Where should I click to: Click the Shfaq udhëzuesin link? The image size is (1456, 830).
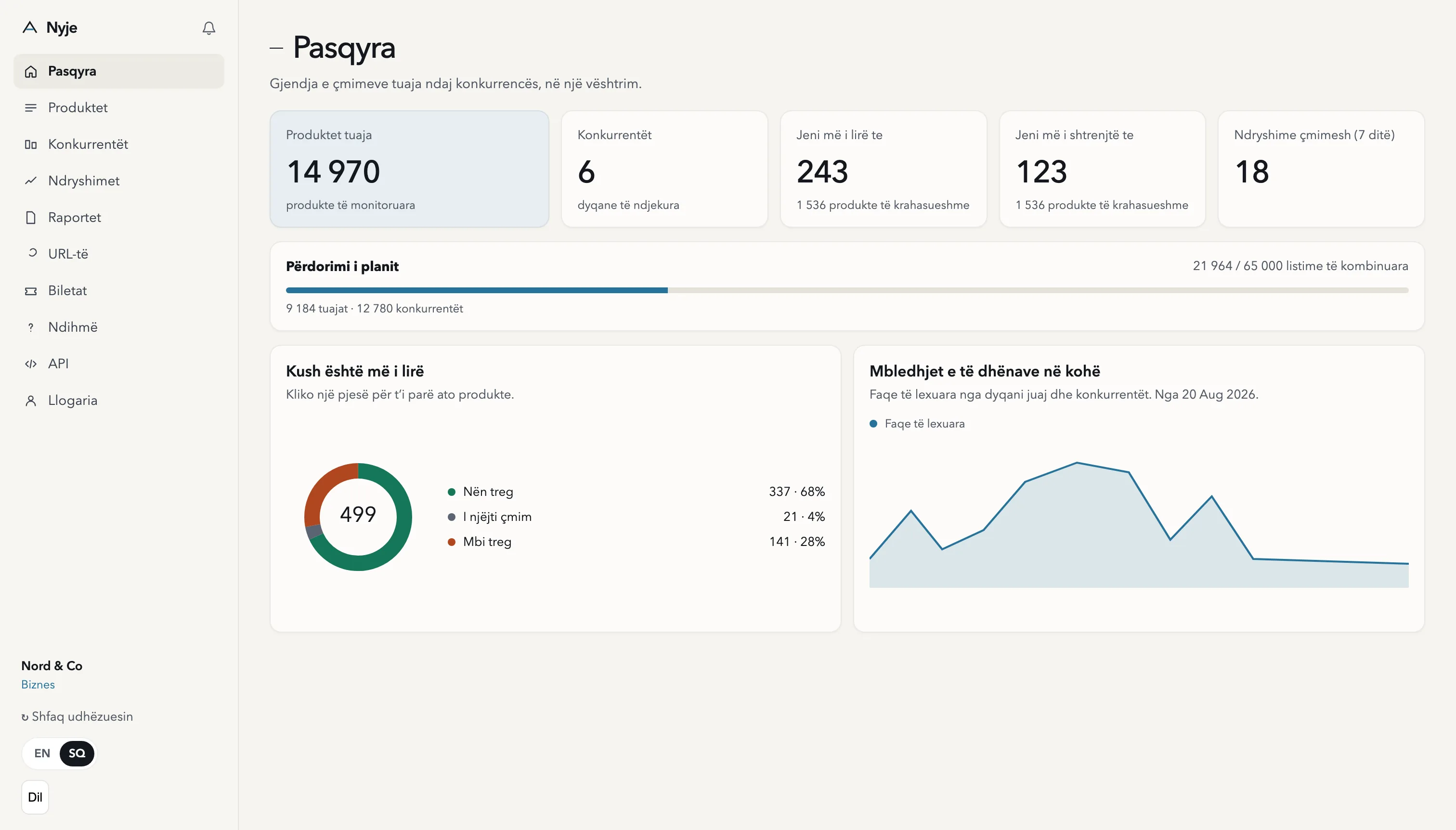click(77, 716)
